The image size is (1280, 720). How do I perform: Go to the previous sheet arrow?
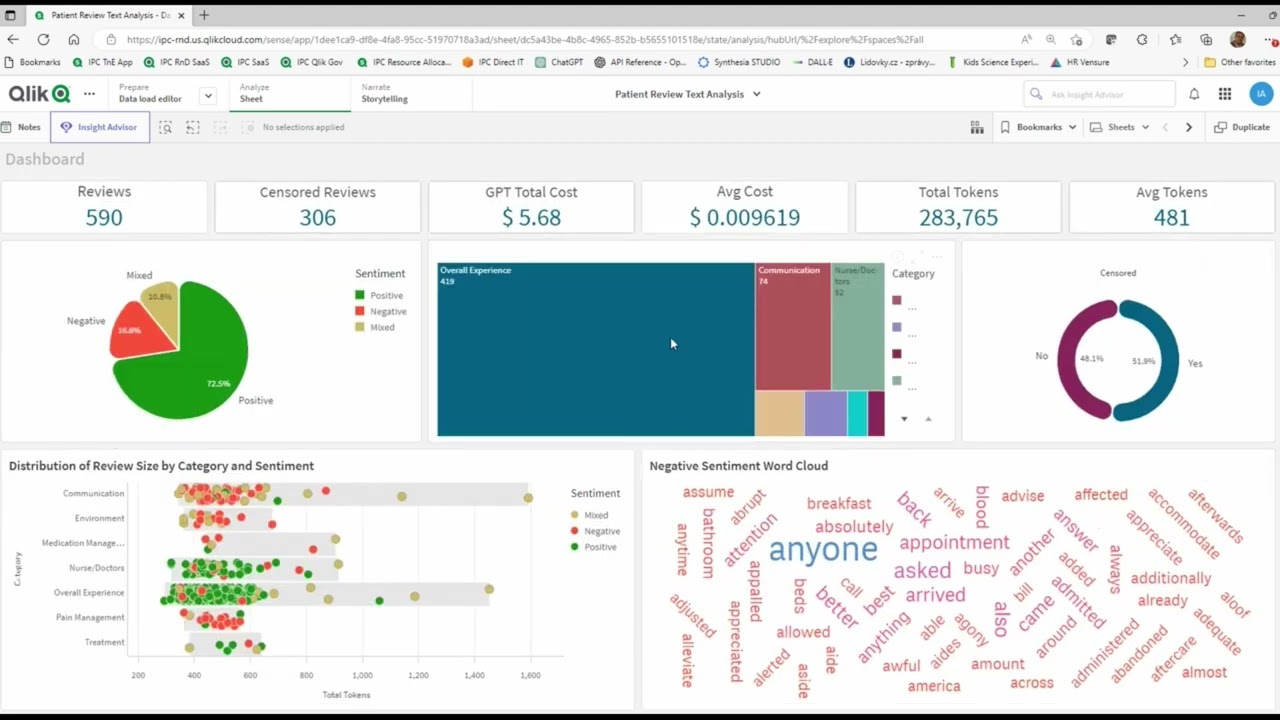coord(1165,127)
